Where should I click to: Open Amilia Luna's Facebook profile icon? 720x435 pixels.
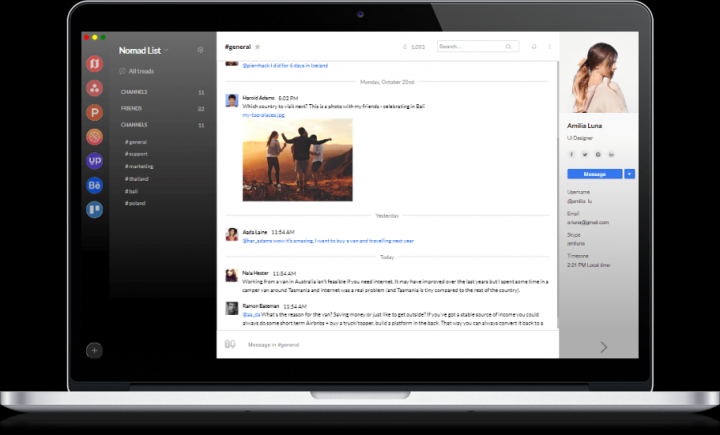[x=572, y=154]
